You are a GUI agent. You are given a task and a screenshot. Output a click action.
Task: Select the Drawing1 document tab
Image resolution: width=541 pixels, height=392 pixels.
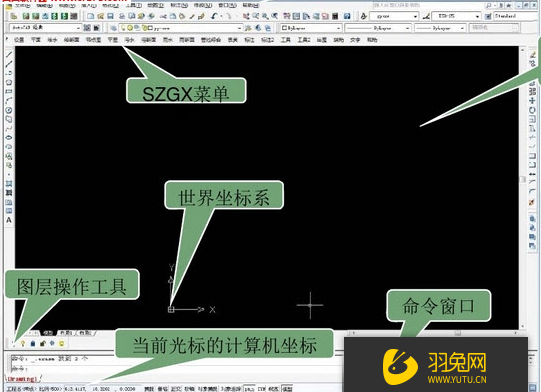(22, 379)
